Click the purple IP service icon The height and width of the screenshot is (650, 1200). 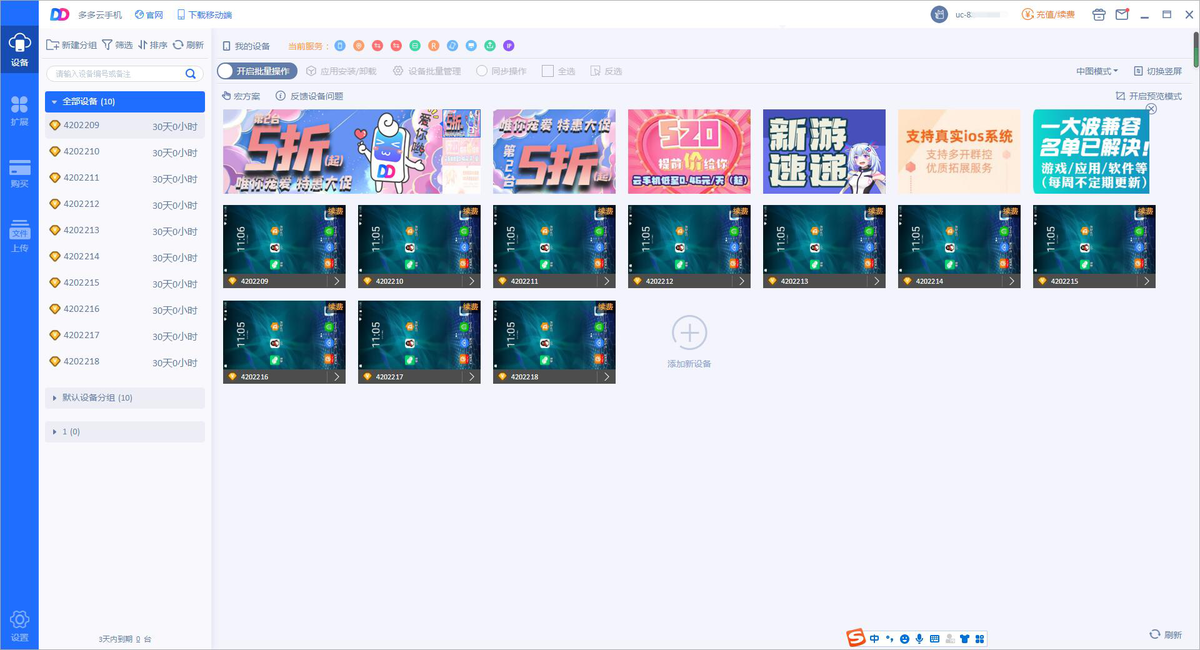[x=508, y=46]
